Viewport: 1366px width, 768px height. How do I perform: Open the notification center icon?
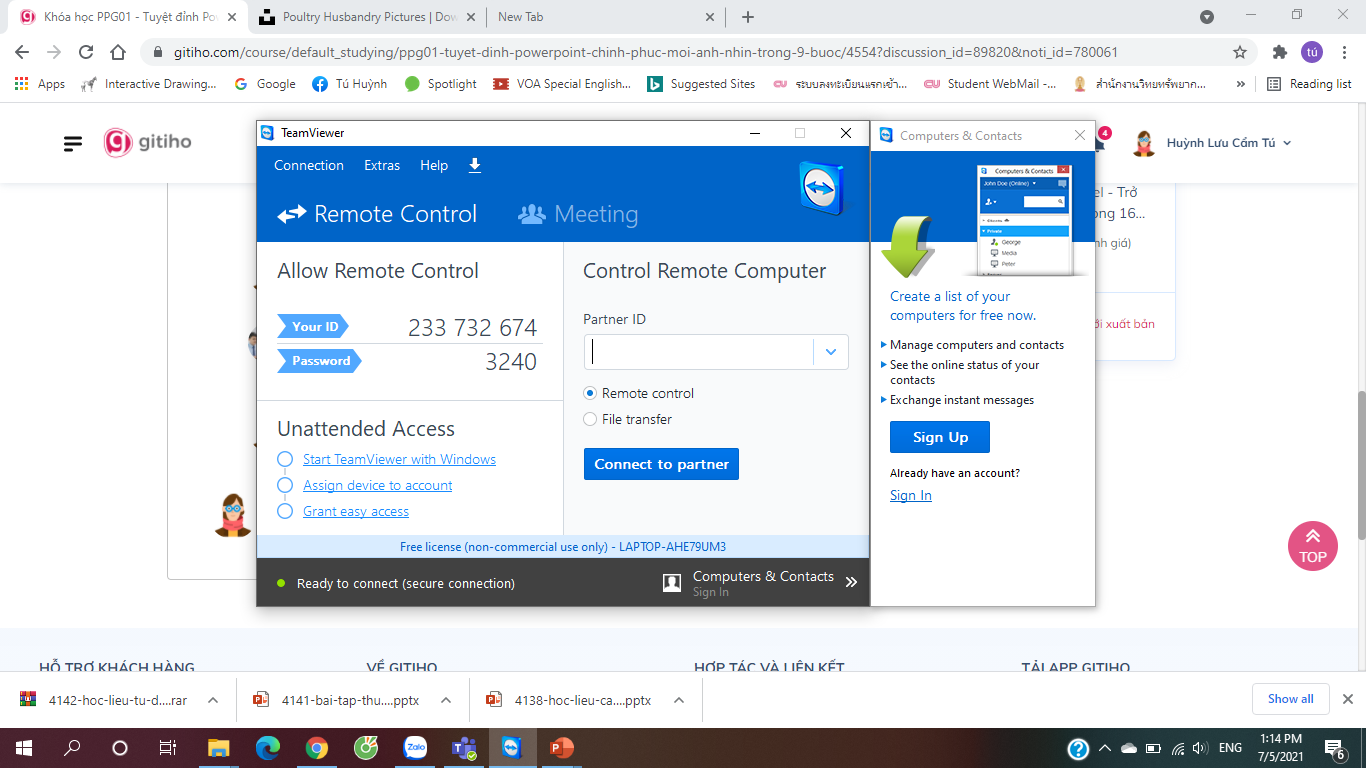[1335, 747]
